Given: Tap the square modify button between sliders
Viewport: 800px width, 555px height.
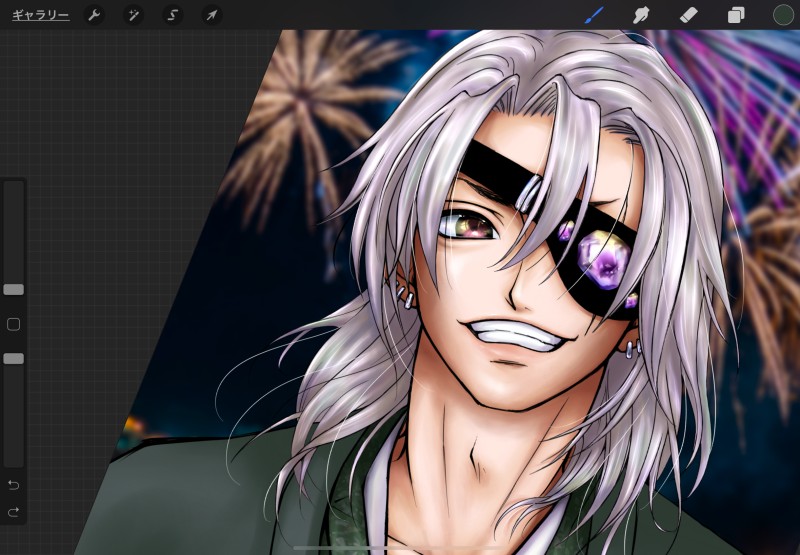Looking at the screenshot, I should (x=14, y=324).
